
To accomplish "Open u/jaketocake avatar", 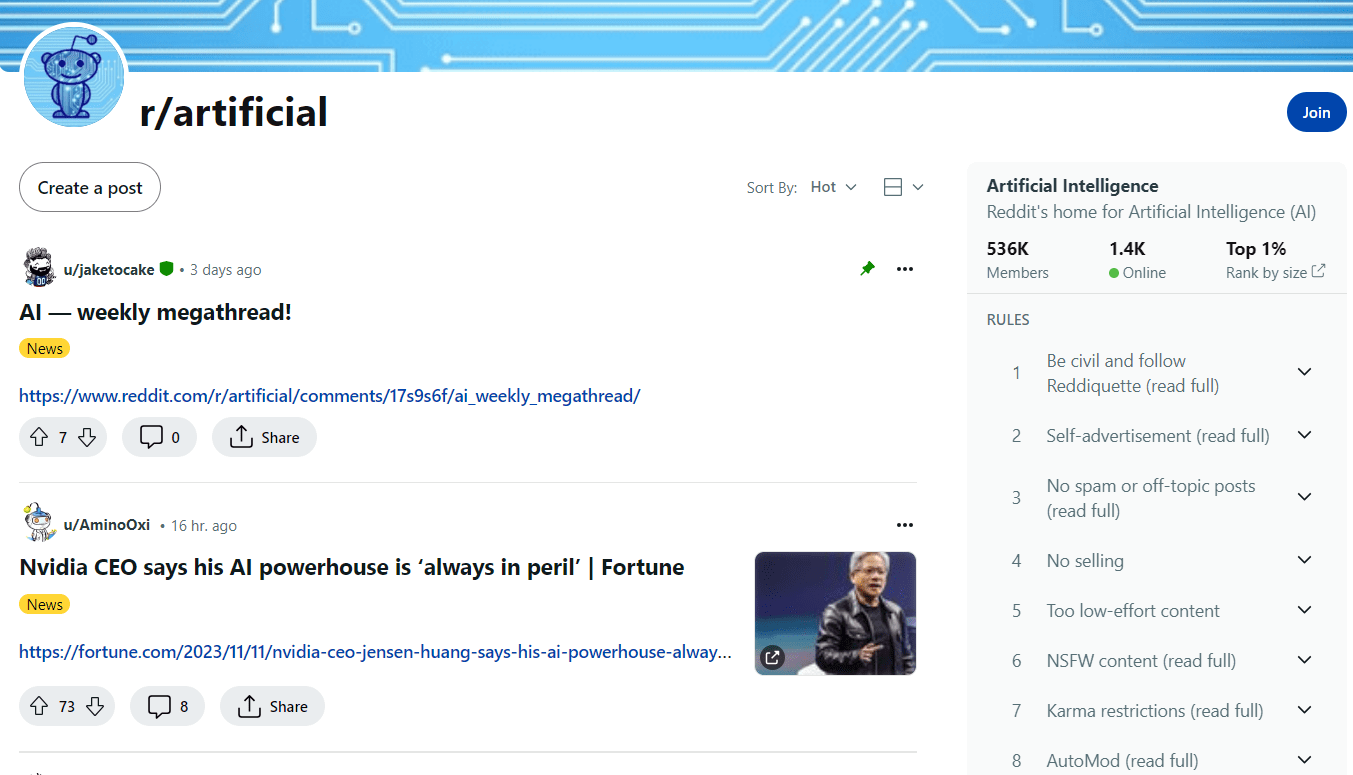I will point(39,268).
